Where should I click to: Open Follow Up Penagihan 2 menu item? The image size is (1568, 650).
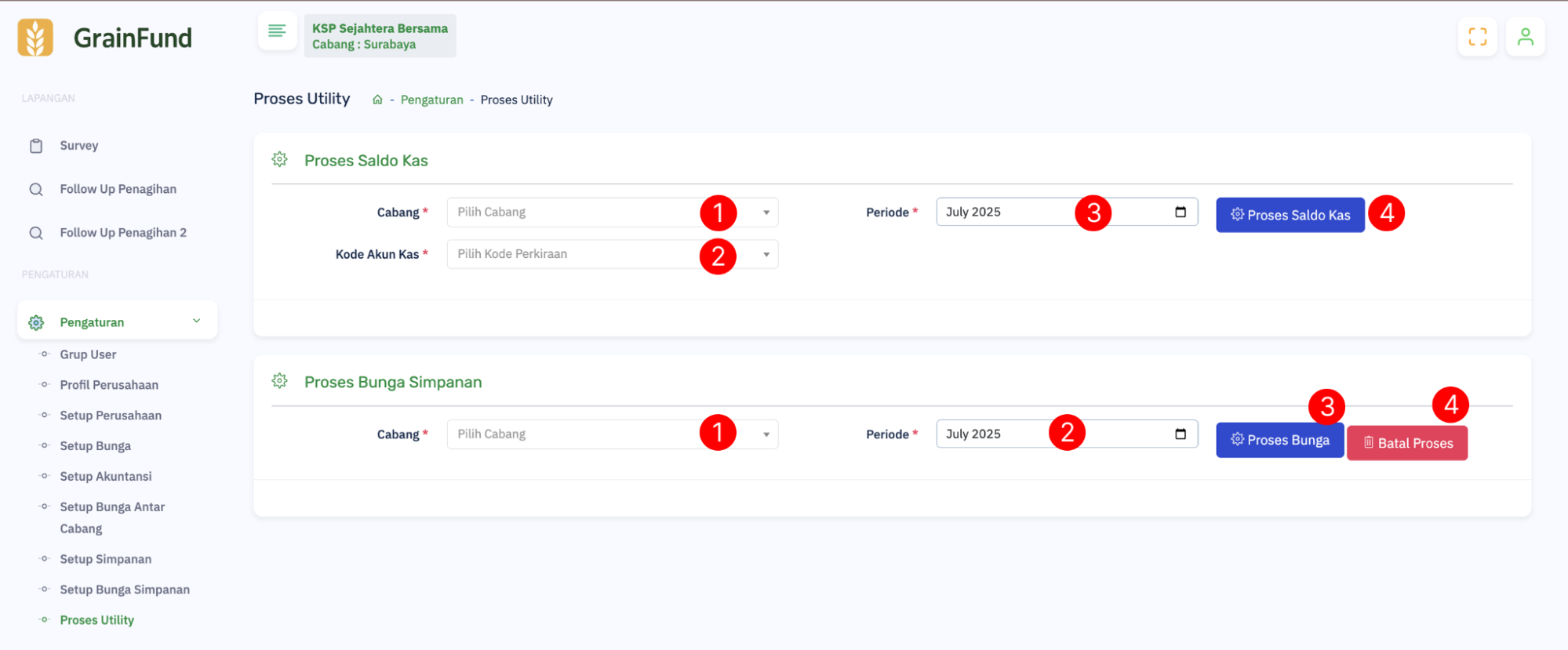123,233
